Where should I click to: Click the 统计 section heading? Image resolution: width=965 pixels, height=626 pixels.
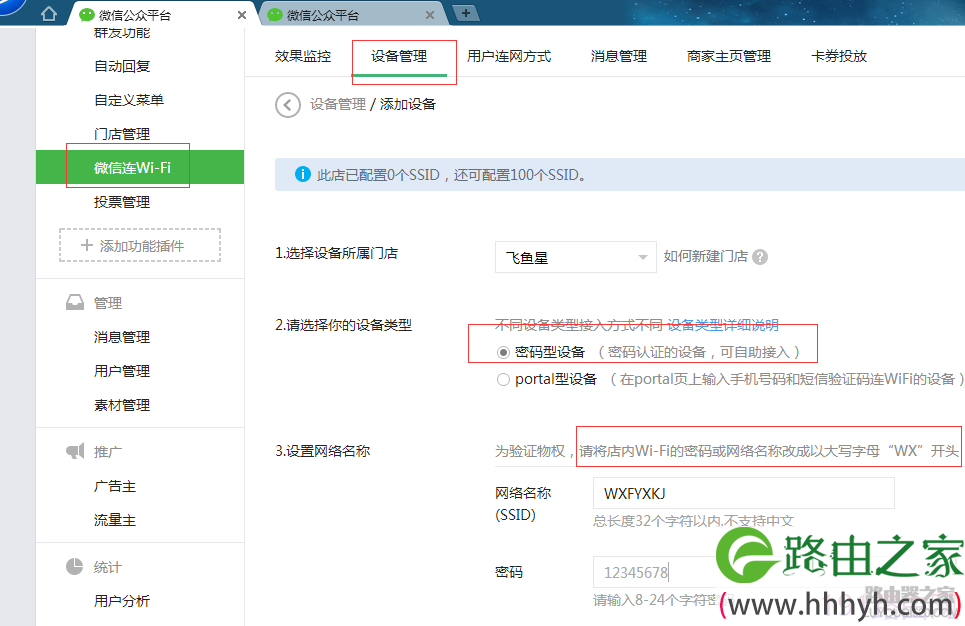(x=108, y=567)
